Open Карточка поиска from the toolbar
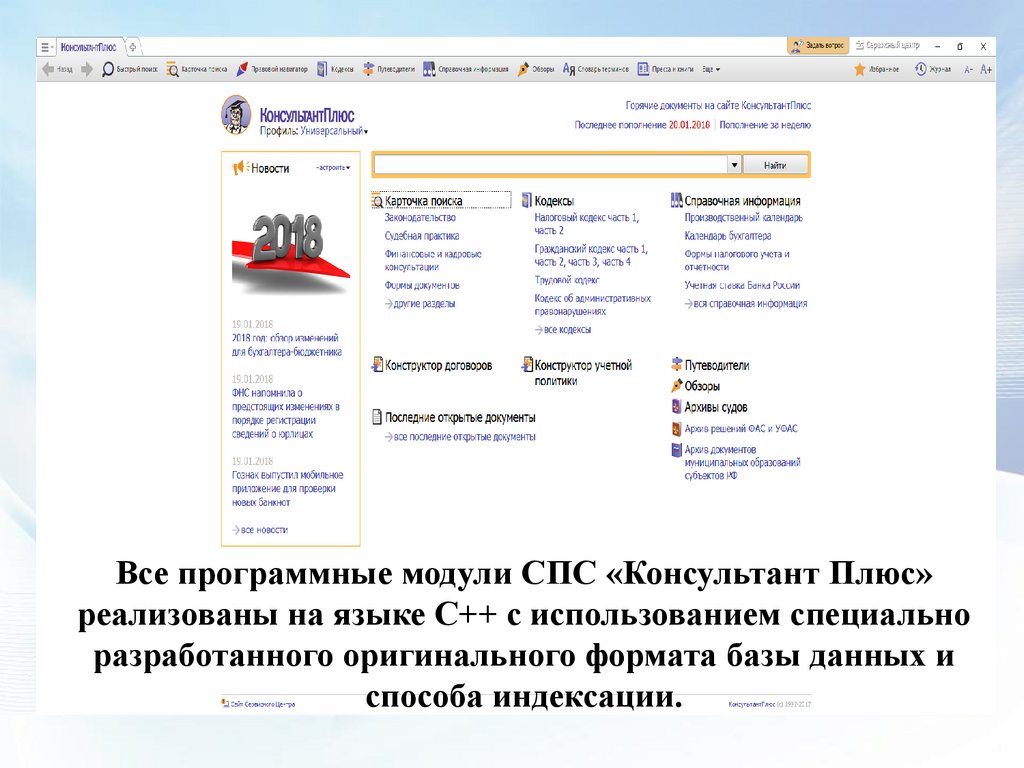The height and width of the screenshot is (768, 1024). tap(197, 69)
